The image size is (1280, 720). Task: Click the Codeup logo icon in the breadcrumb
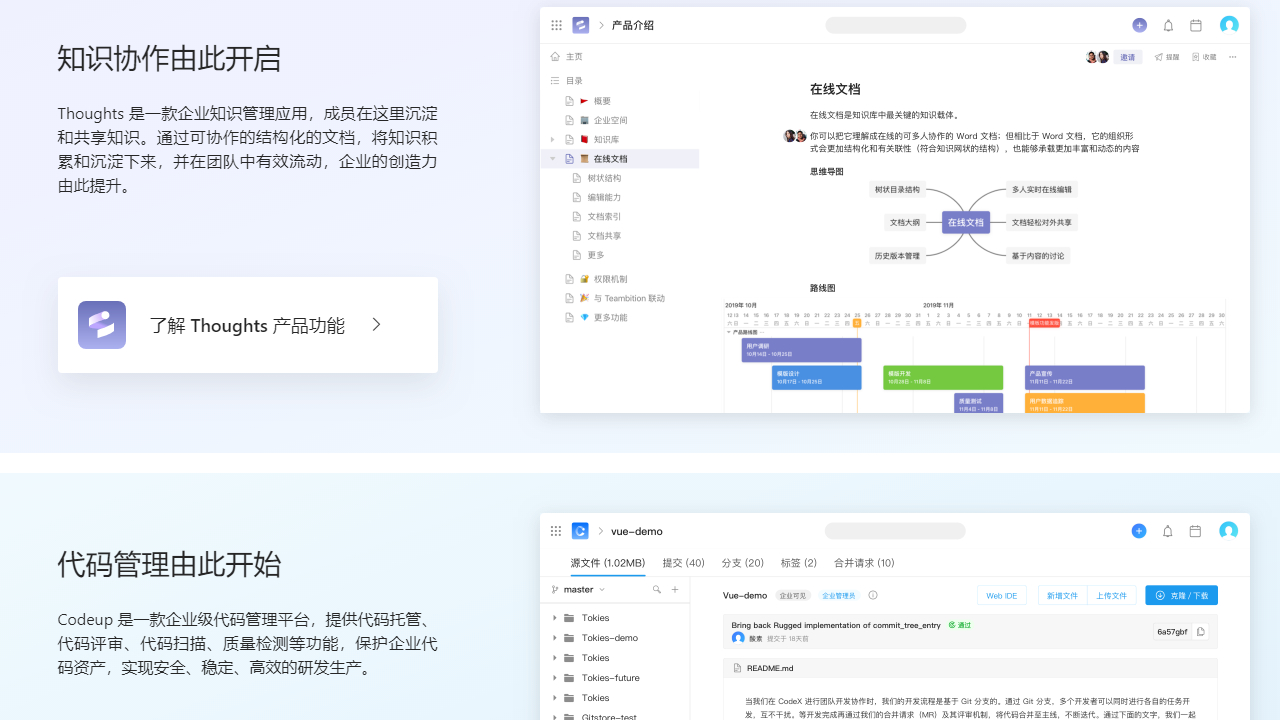pos(580,531)
